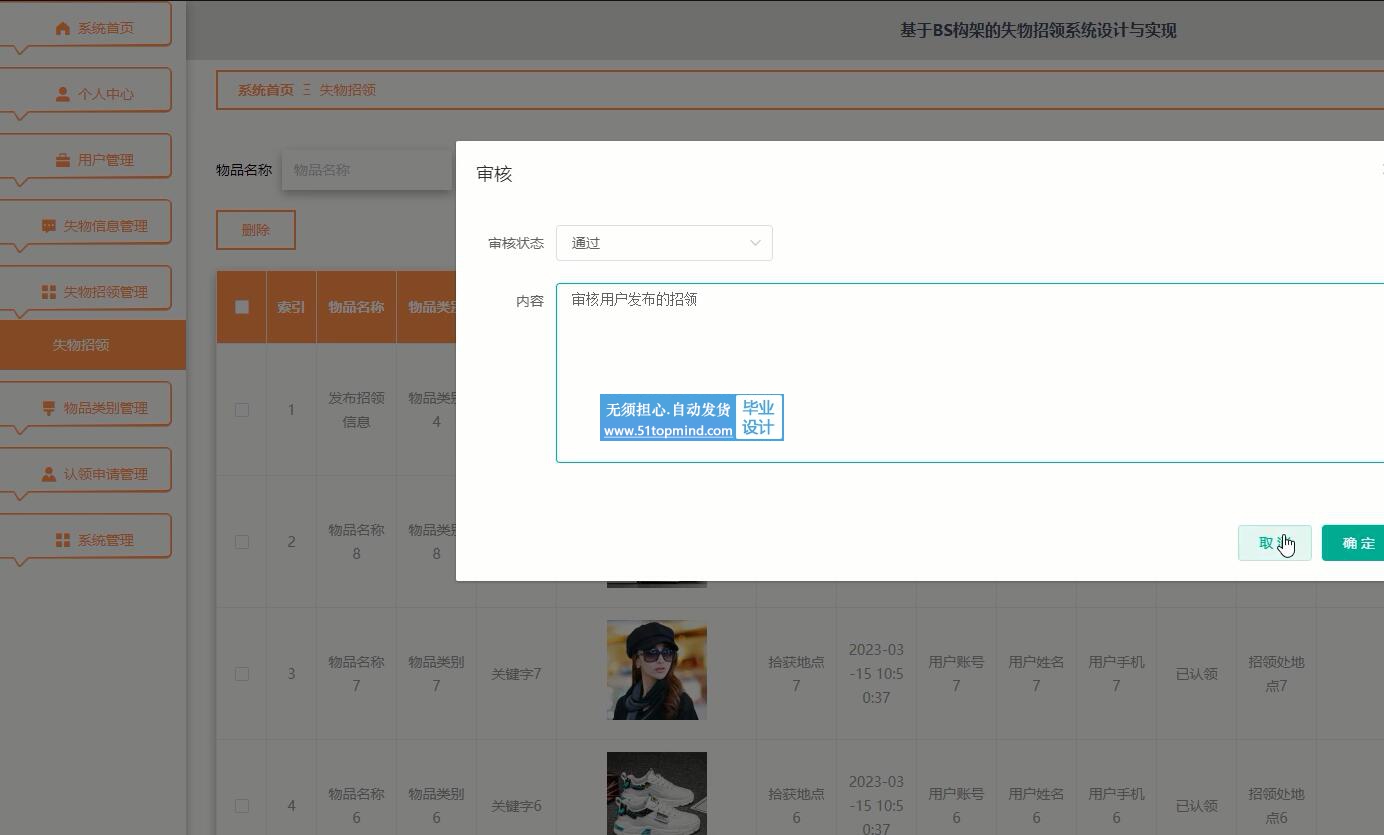Click the 系统首页 breadcrumb link
Screen dimensions: 1384x835
tap(266, 90)
